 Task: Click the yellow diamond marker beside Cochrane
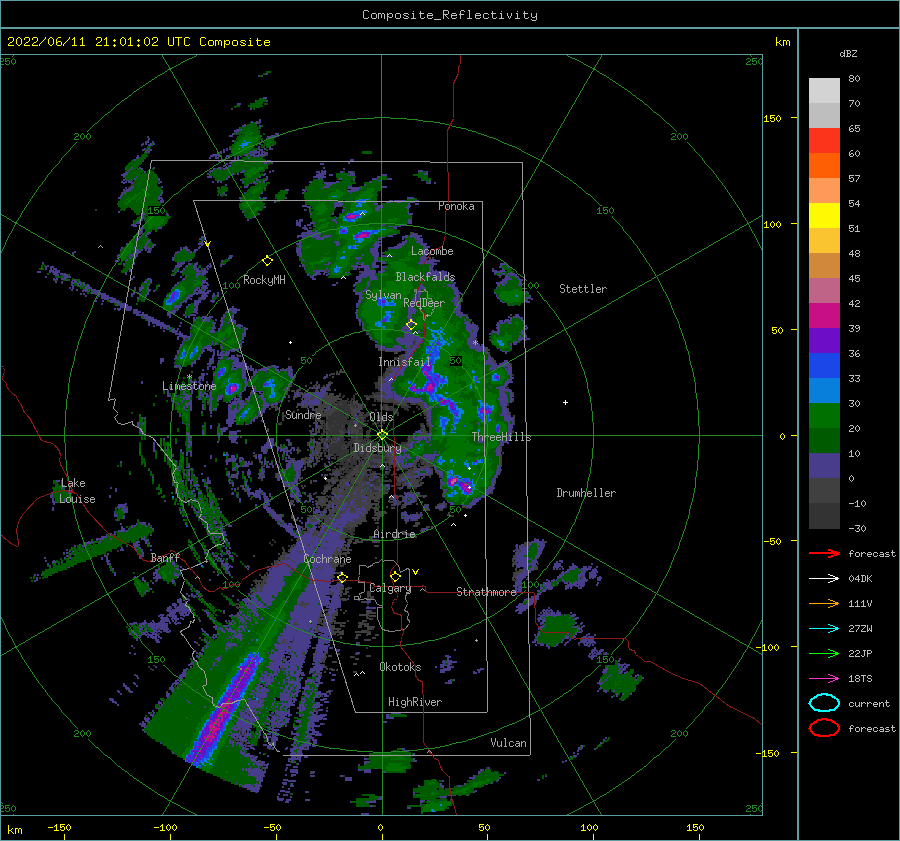tap(342, 577)
